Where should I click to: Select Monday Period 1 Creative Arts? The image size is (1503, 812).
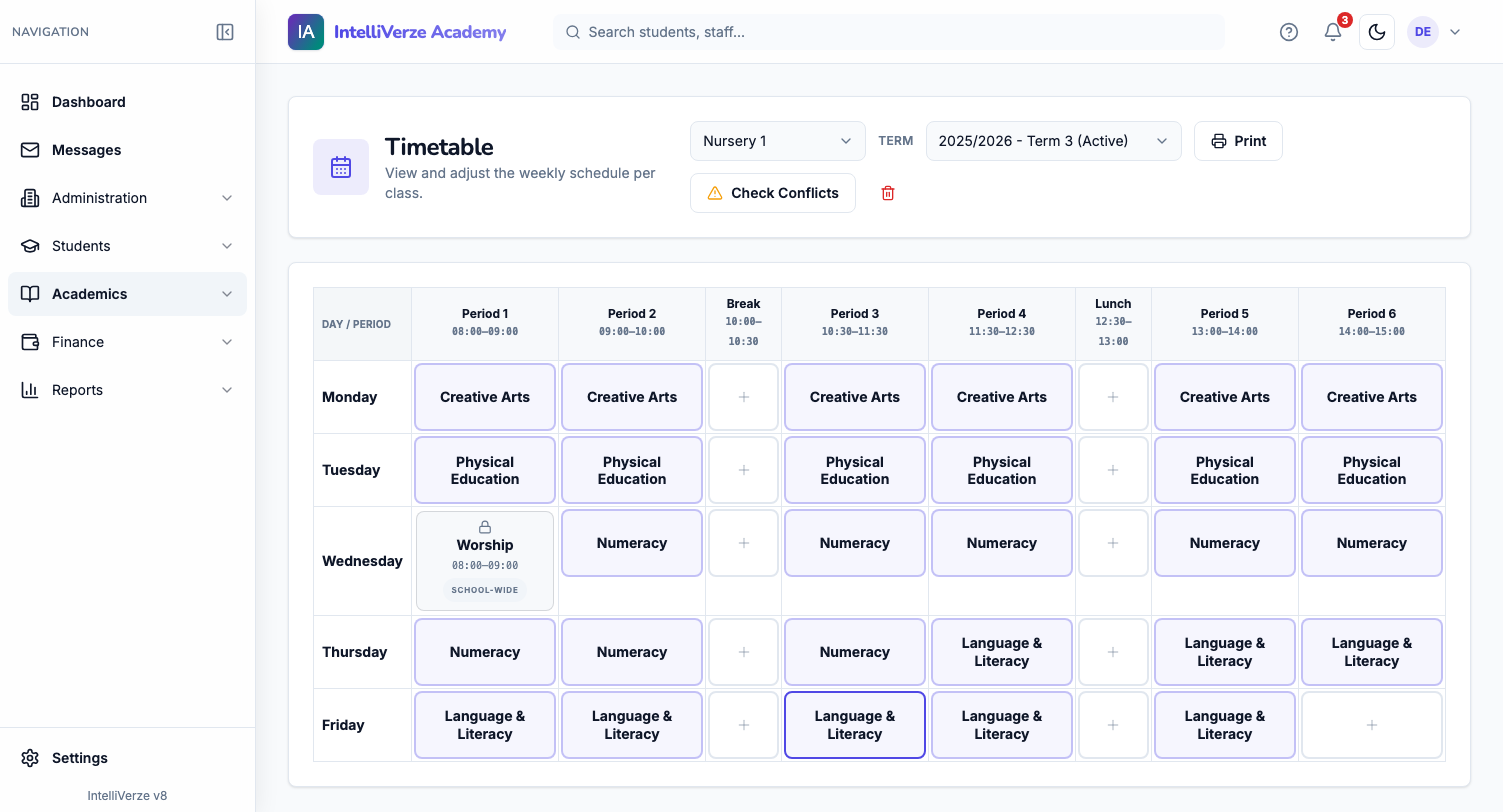tap(485, 397)
